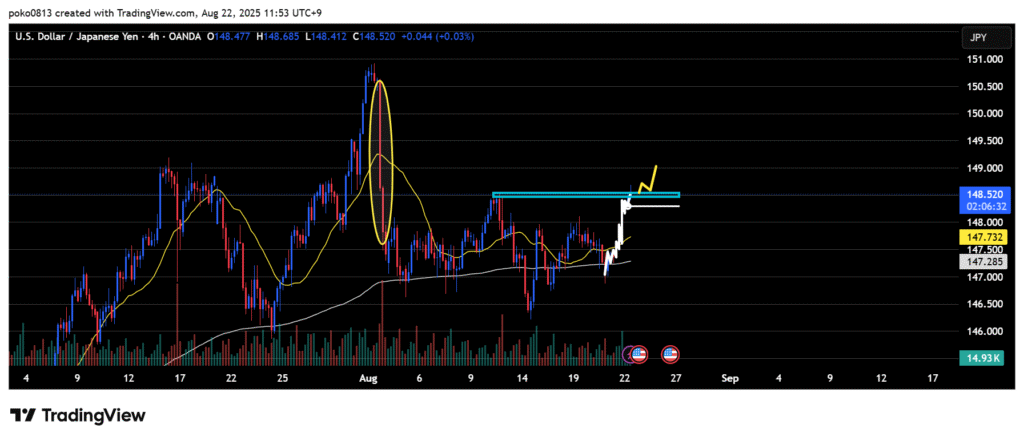Viewport: 1024px width, 441px height.
Task: Click US flag economic event near 22
Action: coord(640,354)
